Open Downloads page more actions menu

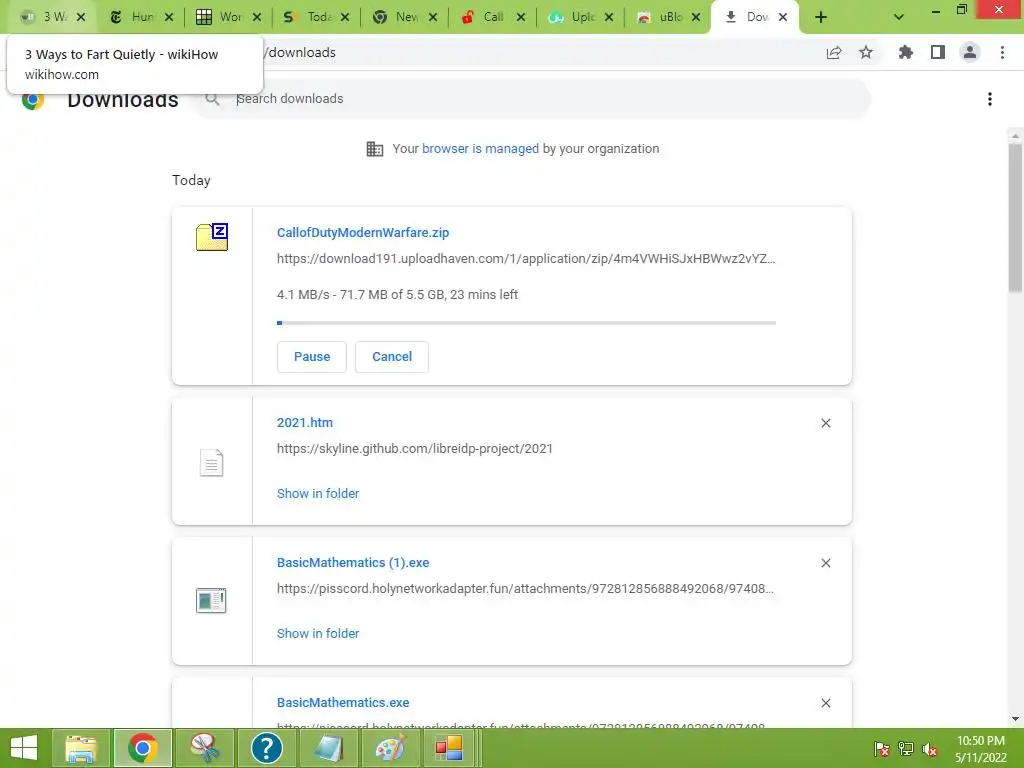[990, 99]
